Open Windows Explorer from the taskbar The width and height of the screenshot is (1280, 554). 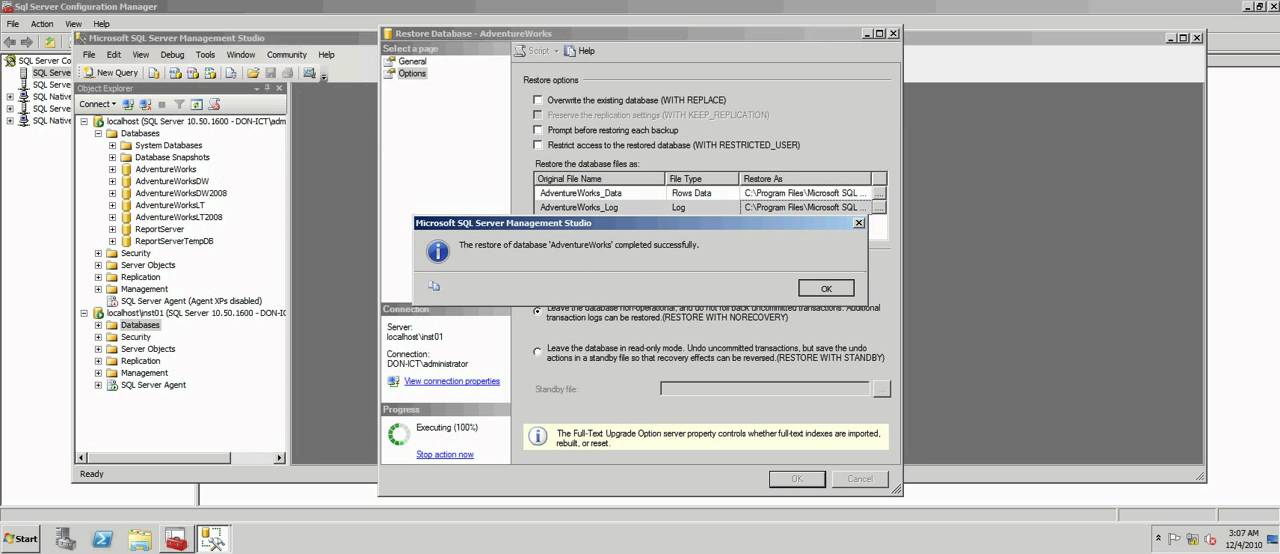(140, 539)
